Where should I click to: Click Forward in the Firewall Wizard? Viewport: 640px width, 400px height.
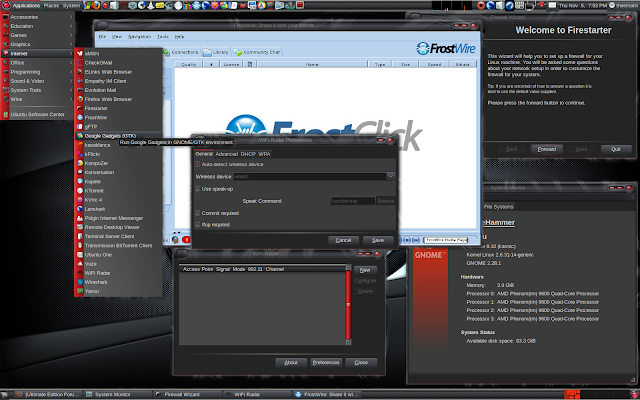(547, 149)
